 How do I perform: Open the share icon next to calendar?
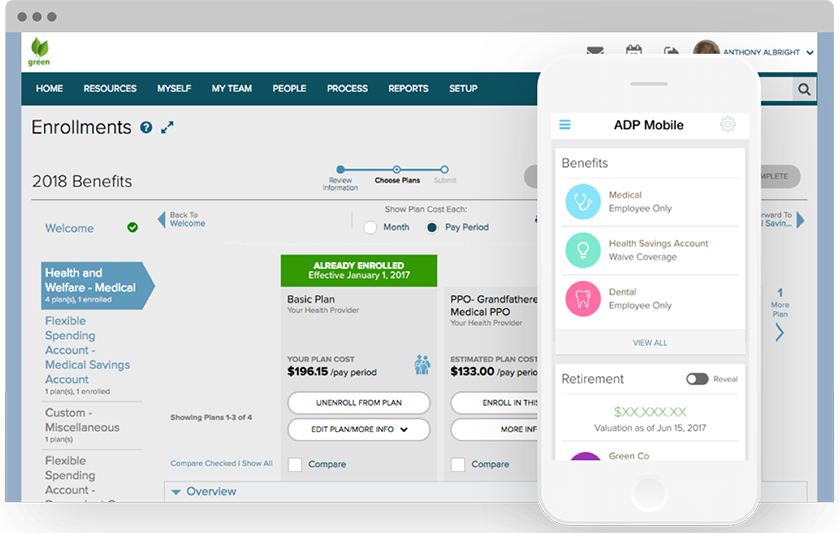671,51
